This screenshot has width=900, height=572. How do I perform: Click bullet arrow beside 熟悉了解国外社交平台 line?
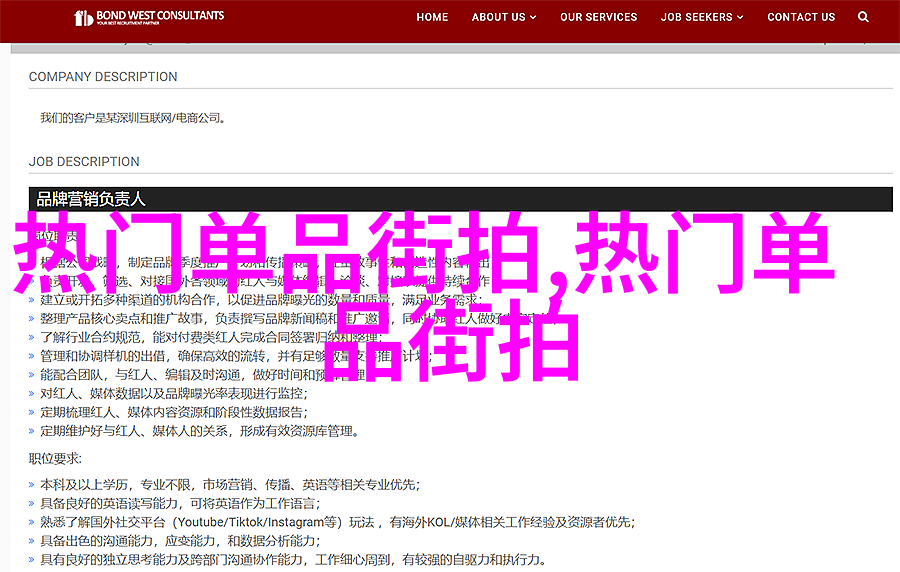[x=33, y=523]
